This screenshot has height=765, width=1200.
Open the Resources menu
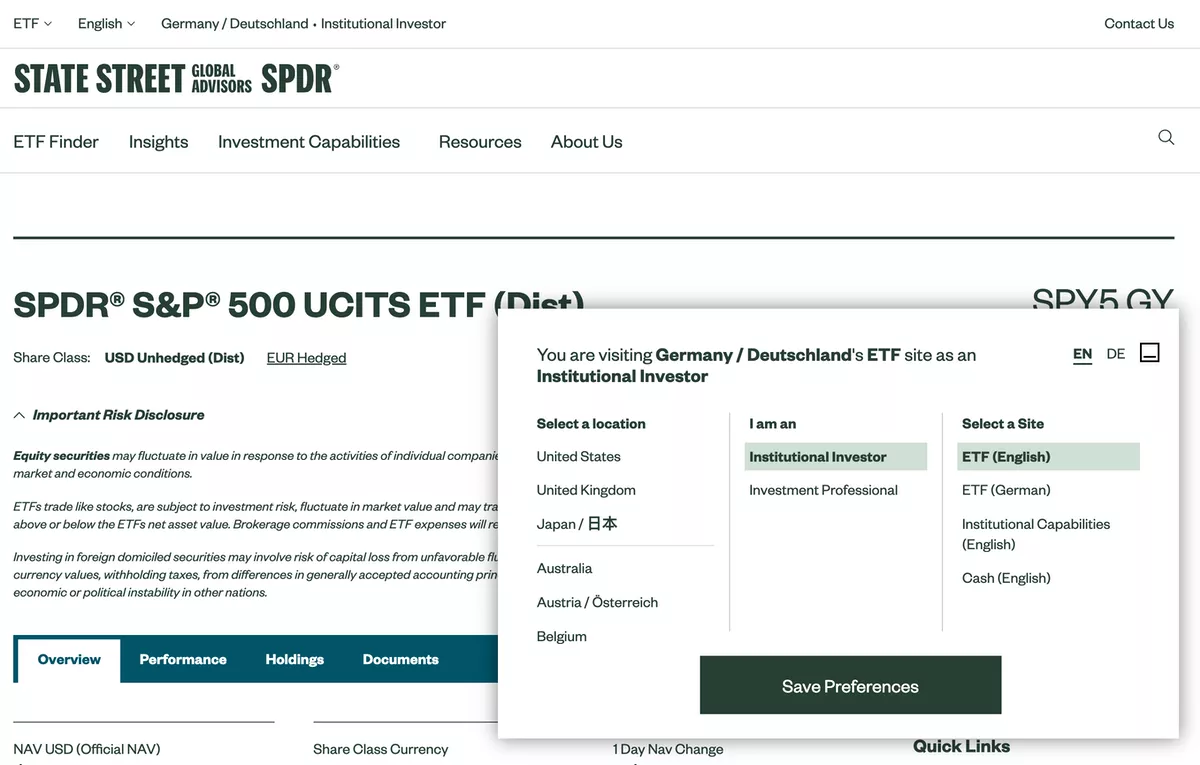480,142
